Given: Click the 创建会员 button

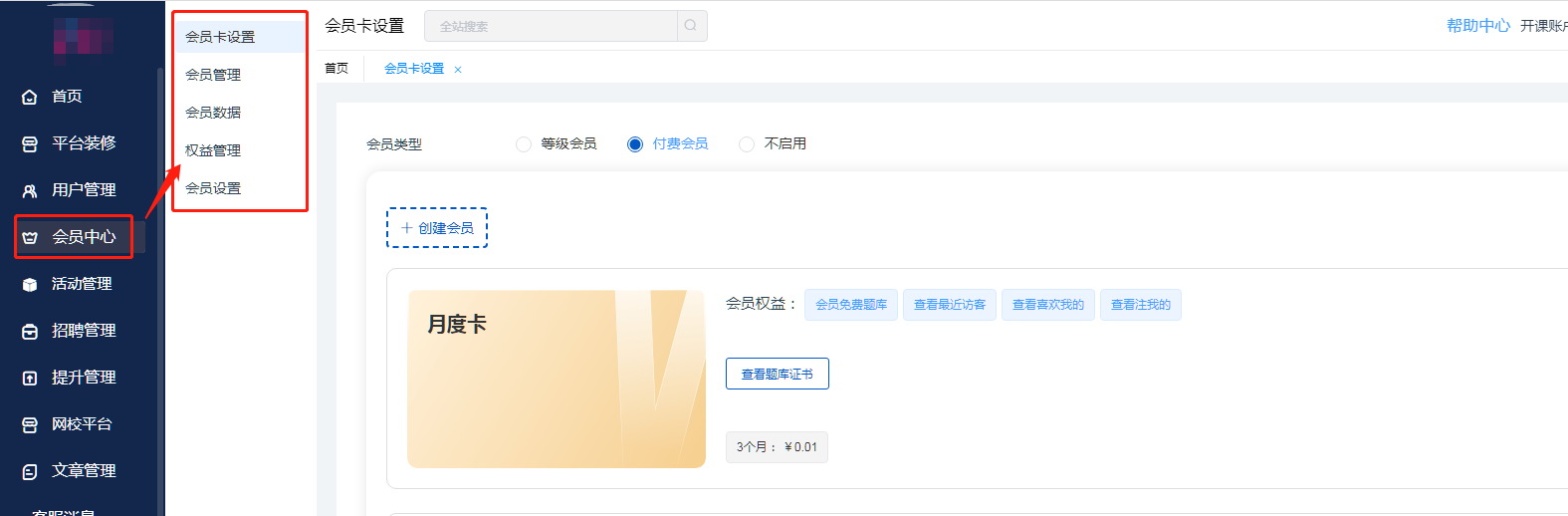Looking at the screenshot, I should click(x=437, y=228).
